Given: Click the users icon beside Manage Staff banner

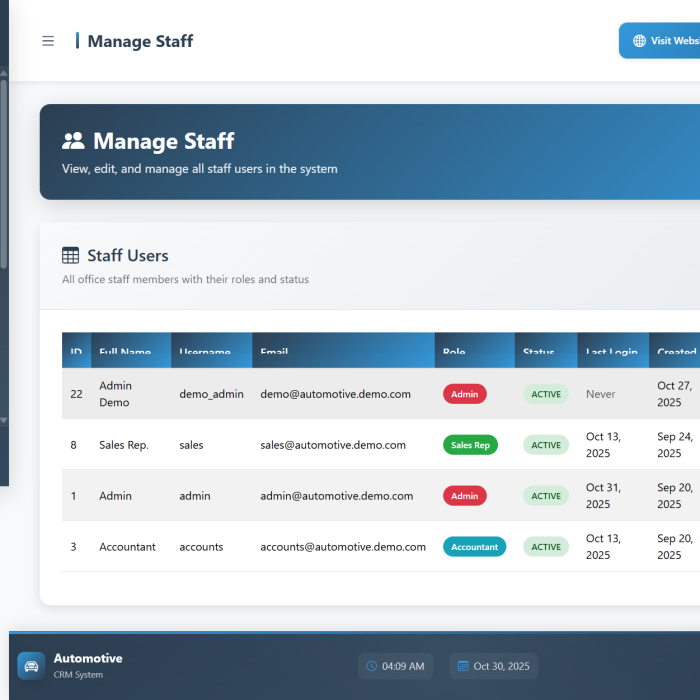Looking at the screenshot, I should click(x=73, y=141).
